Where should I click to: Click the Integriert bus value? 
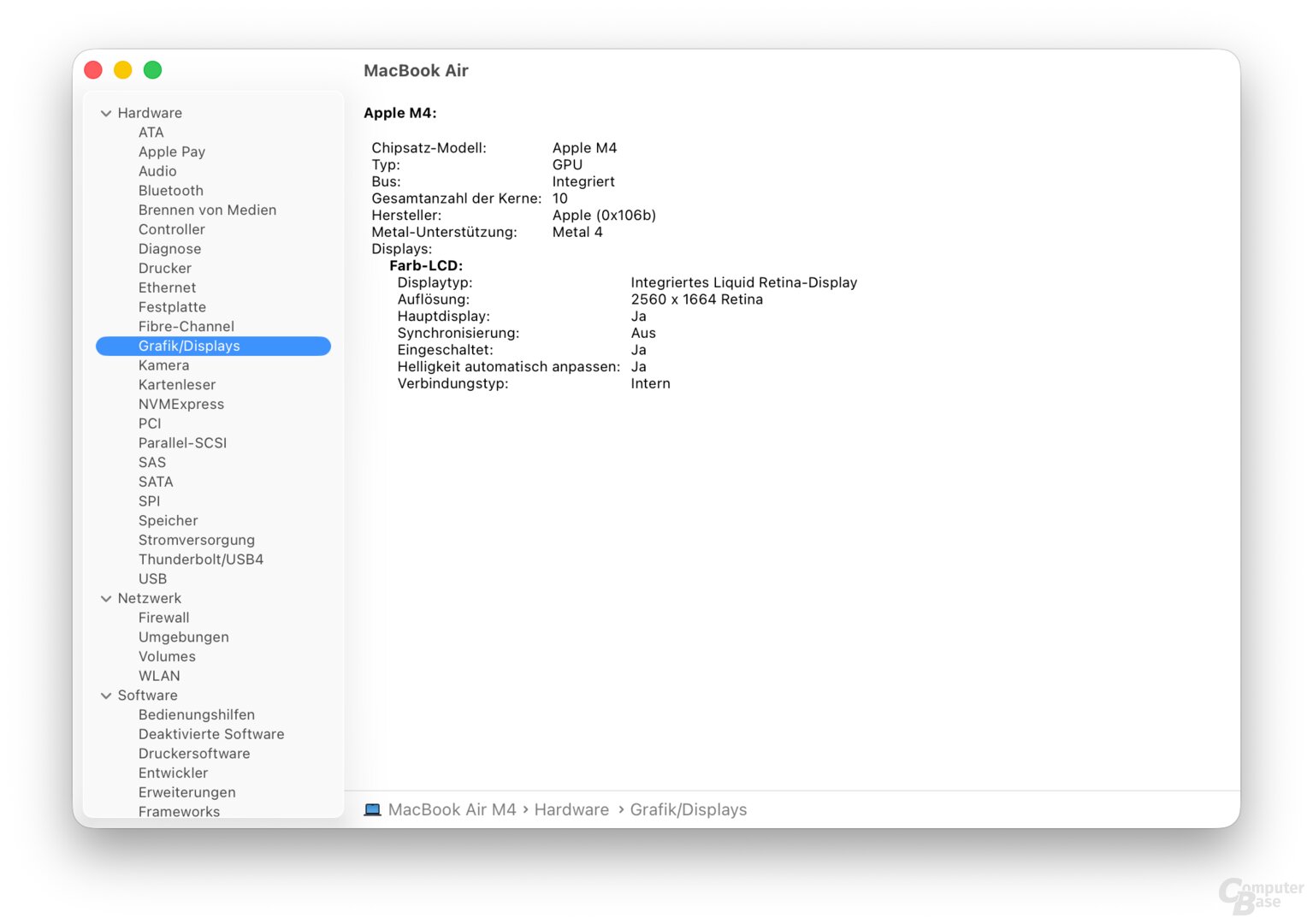(583, 181)
